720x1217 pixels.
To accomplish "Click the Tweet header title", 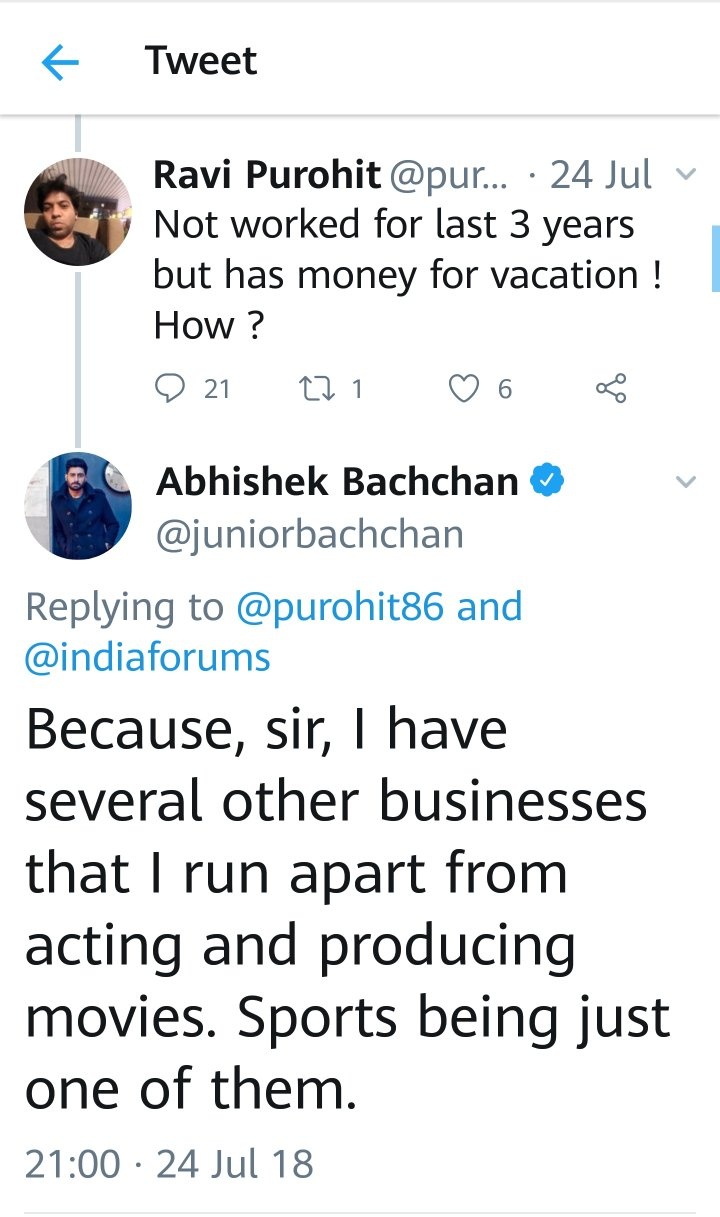I will 201,62.
